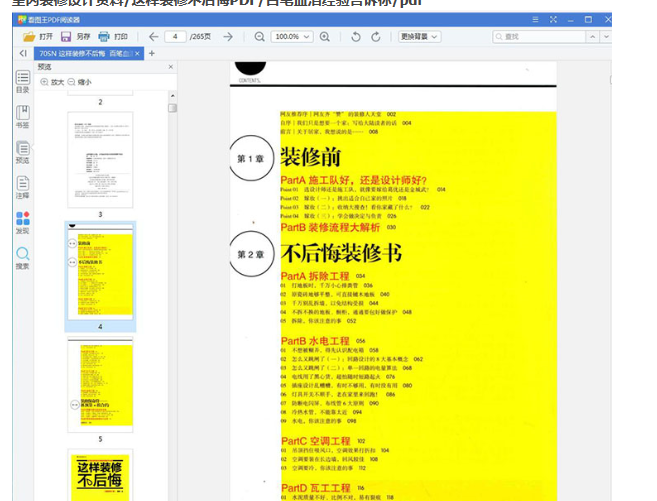Select page 3 thumbnail in preview
This screenshot has height=501, width=657.
[100, 160]
